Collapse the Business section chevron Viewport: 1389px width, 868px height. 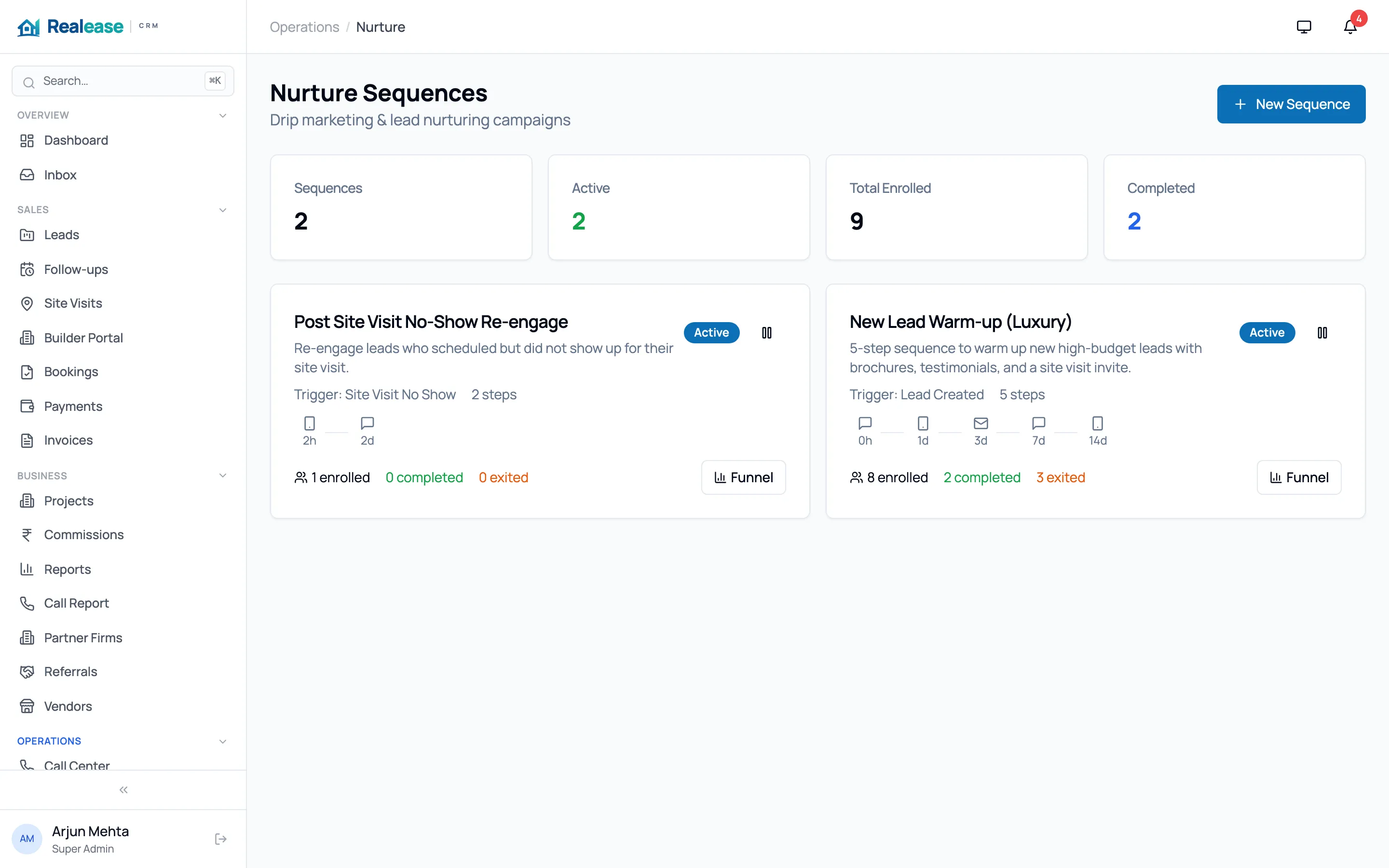coord(223,476)
